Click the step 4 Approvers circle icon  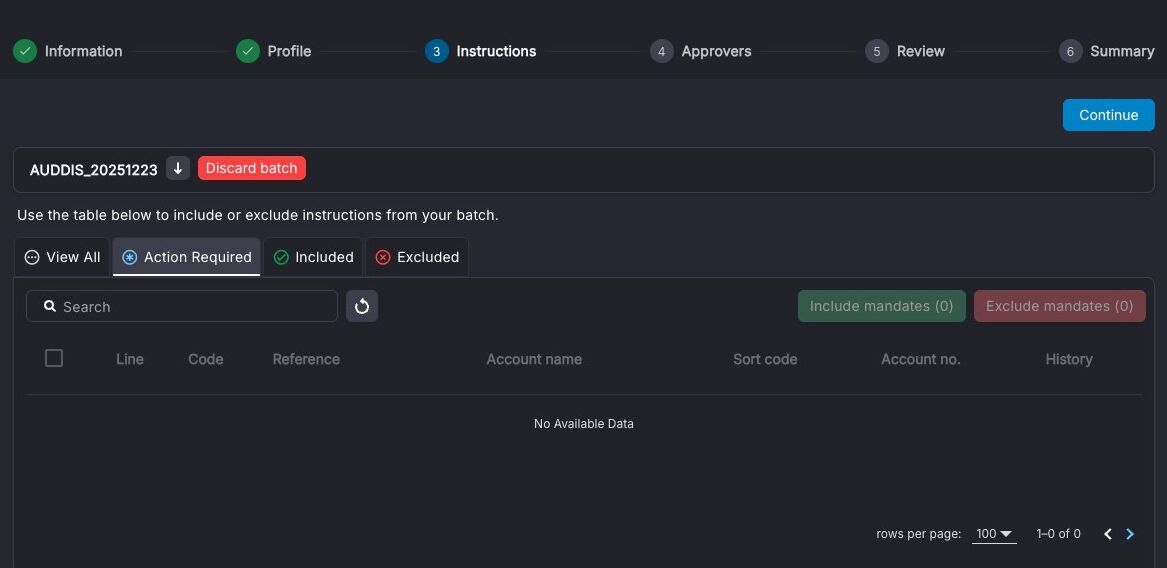click(662, 51)
